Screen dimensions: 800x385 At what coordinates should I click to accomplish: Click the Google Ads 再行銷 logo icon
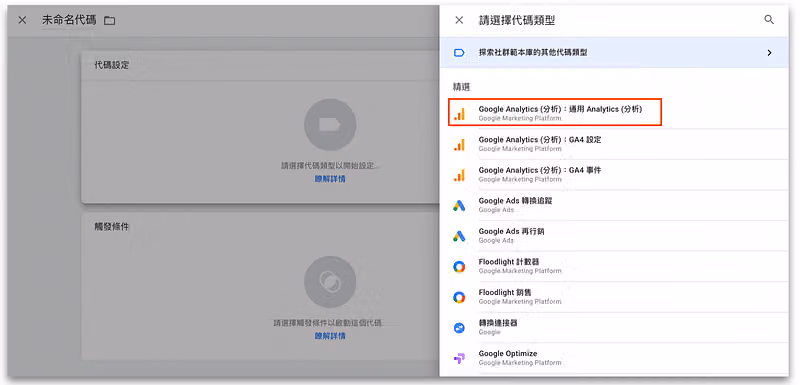[x=459, y=236]
